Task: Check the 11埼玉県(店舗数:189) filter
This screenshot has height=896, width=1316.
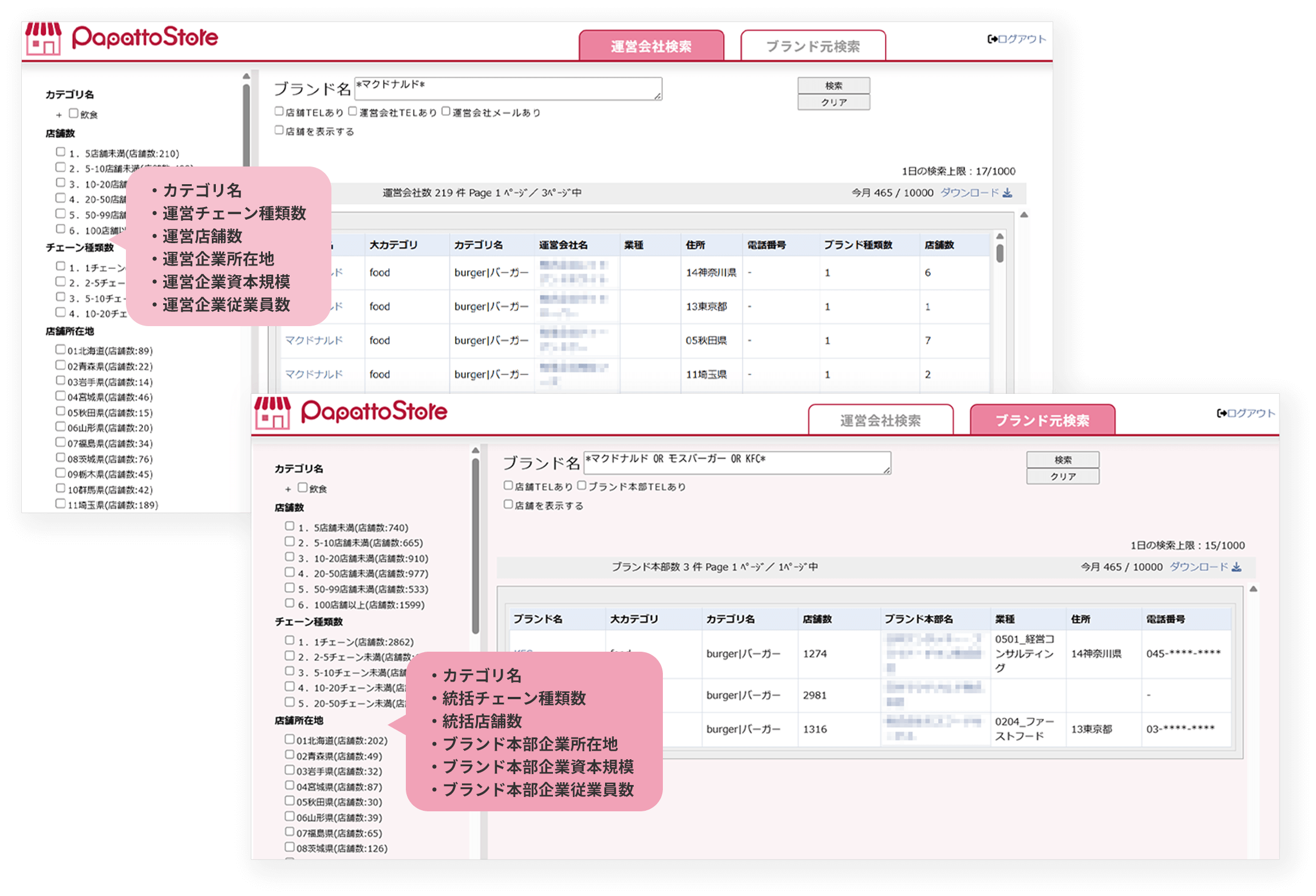Action: (x=60, y=503)
